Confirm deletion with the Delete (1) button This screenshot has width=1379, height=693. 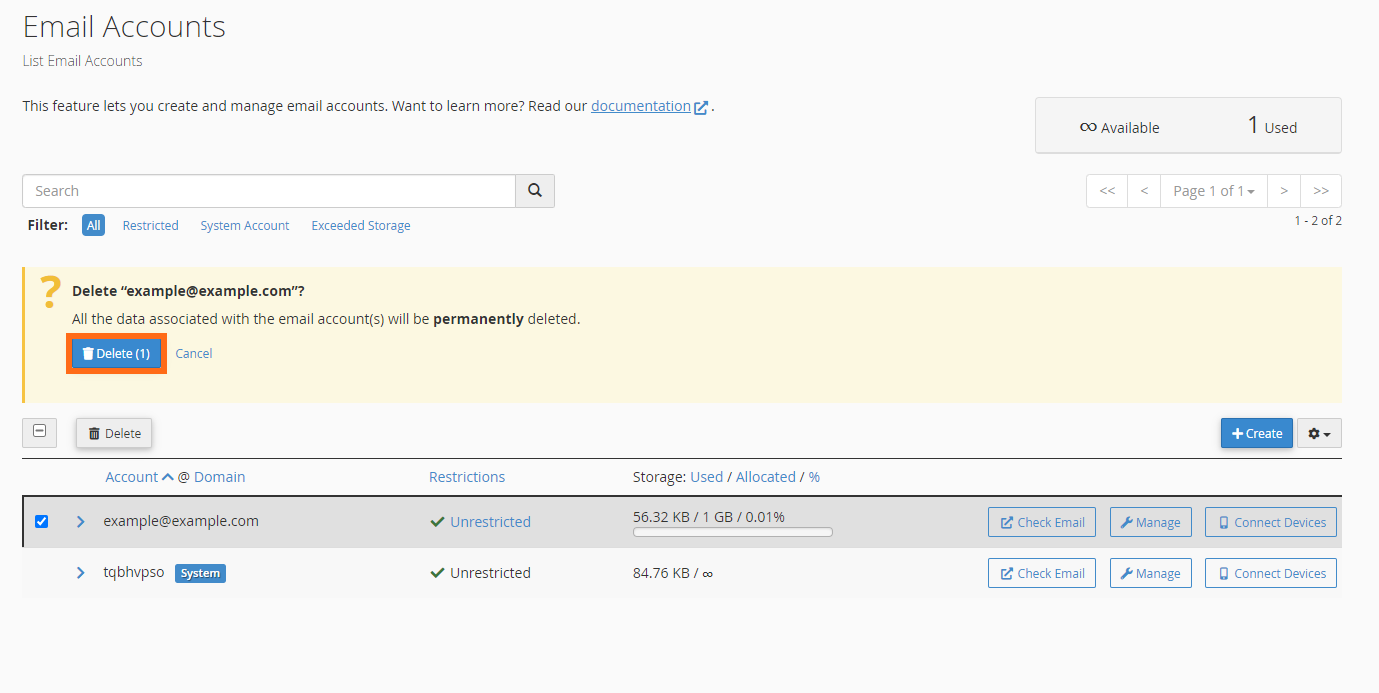click(116, 353)
